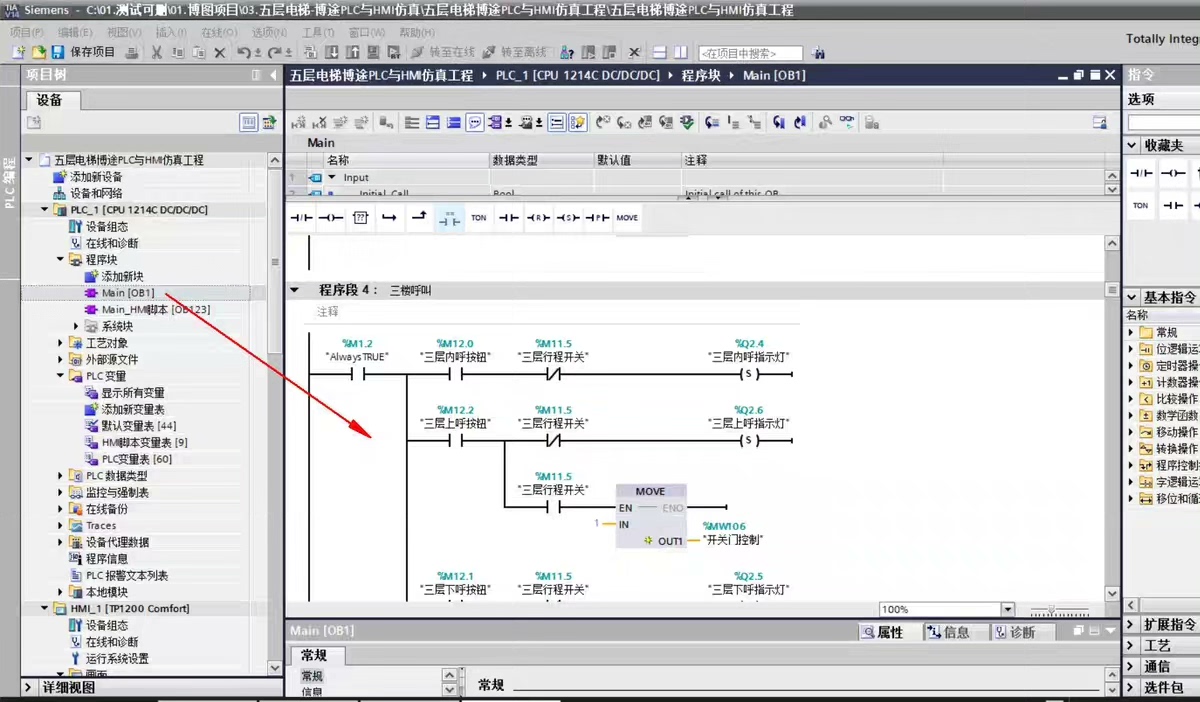Open the 视图(V) menu
This screenshot has width=1200, height=702.
pyautogui.click(x=124, y=32)
